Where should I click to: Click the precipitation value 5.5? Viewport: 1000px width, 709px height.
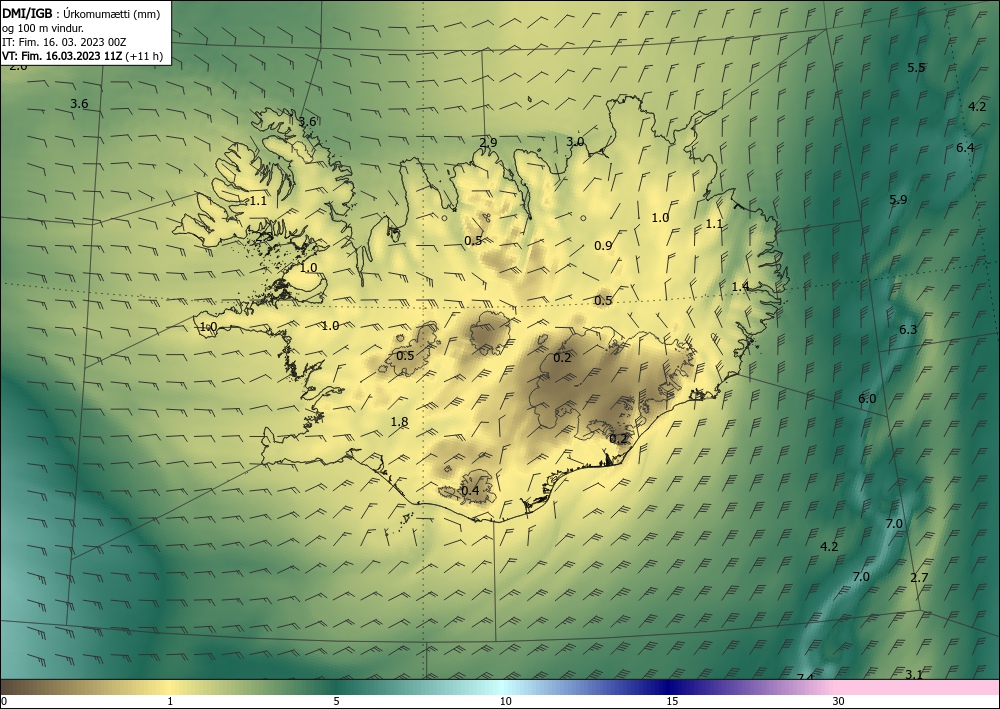(x=916, y=68)
